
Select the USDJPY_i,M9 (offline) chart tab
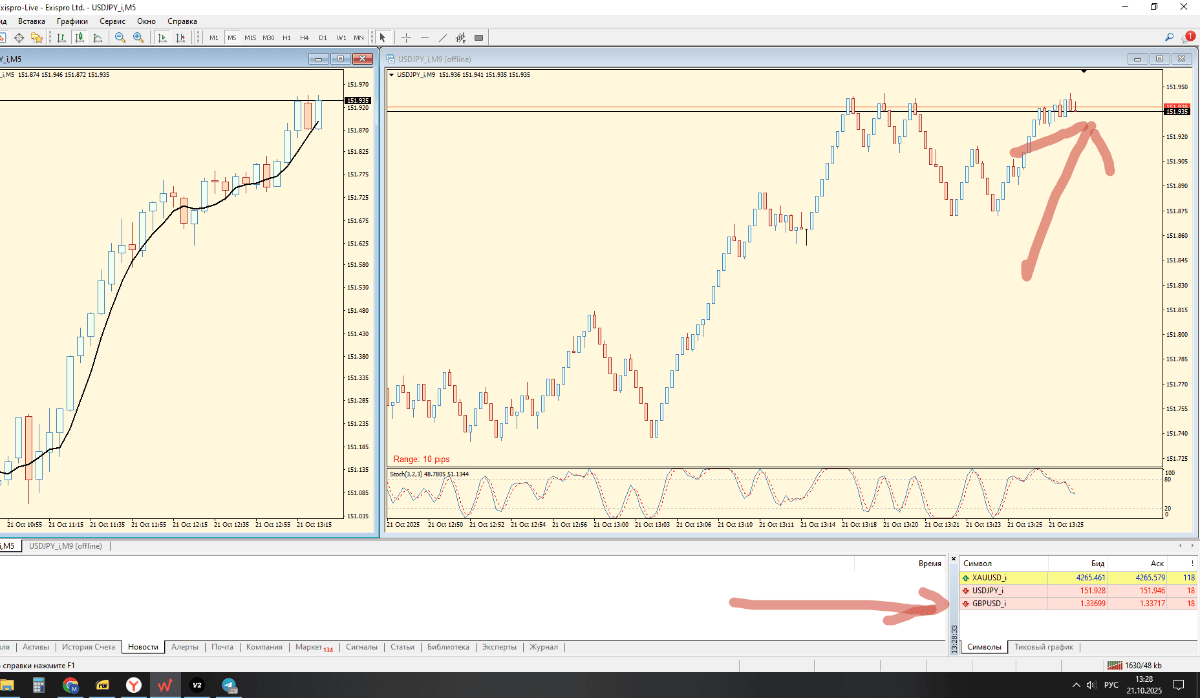tap(65, 546)
